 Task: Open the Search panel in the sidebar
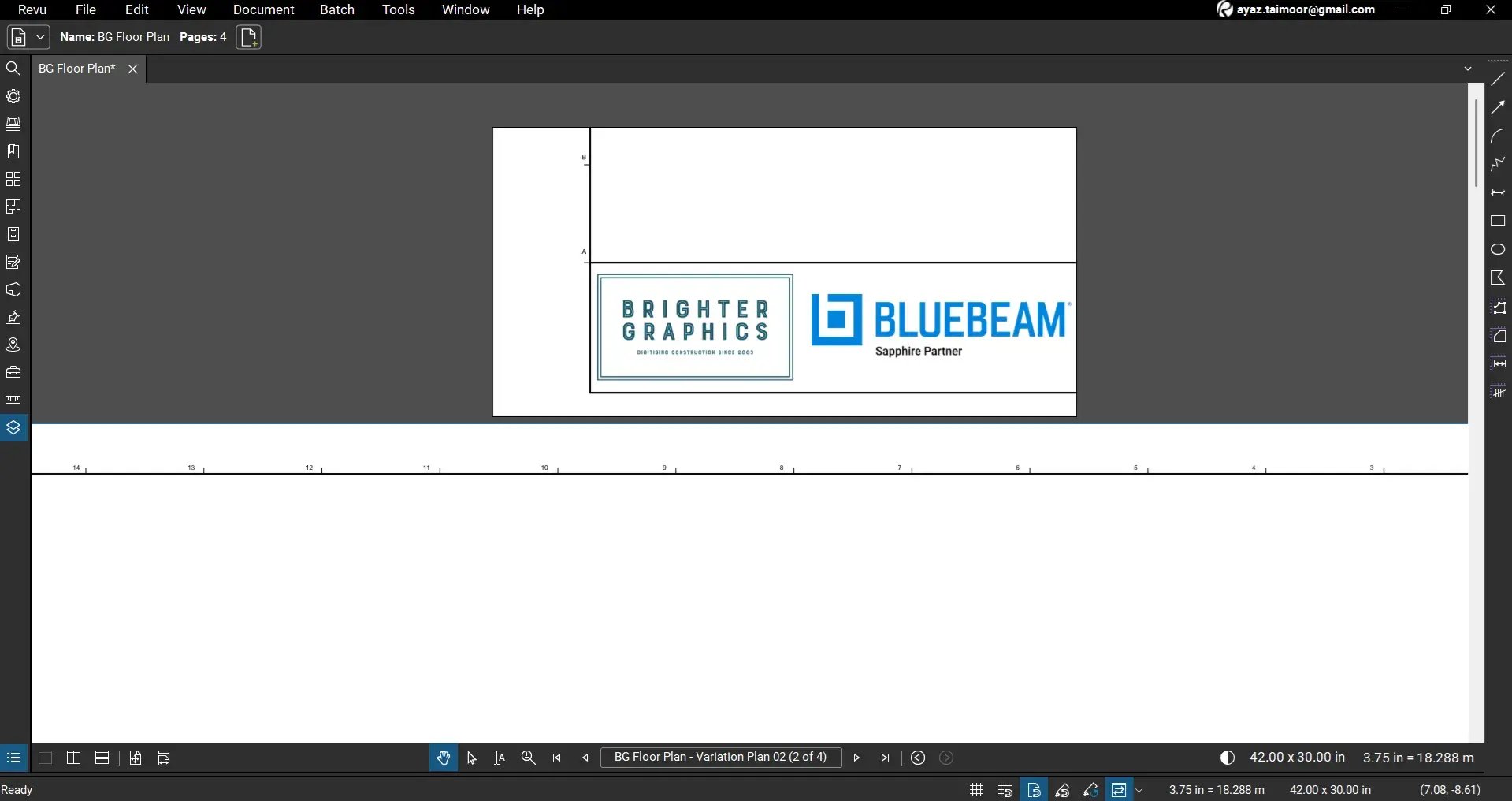[13, 69]
